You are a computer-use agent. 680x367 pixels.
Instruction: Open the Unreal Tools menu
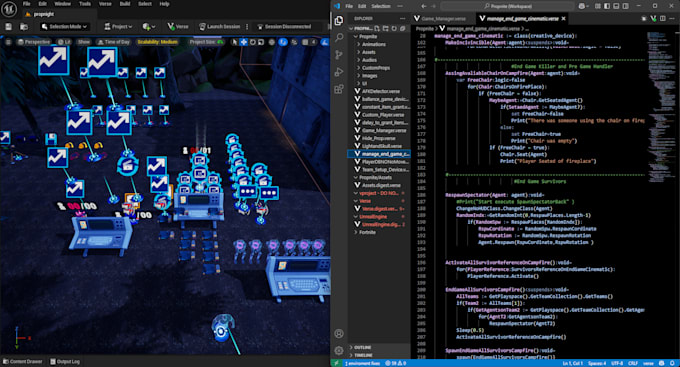click(85, 4)
